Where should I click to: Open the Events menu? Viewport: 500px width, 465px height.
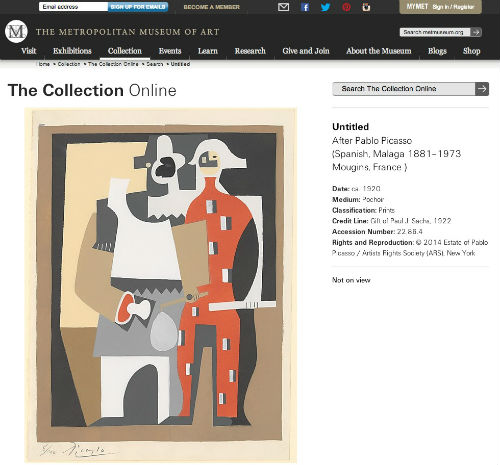coord(170,51)
